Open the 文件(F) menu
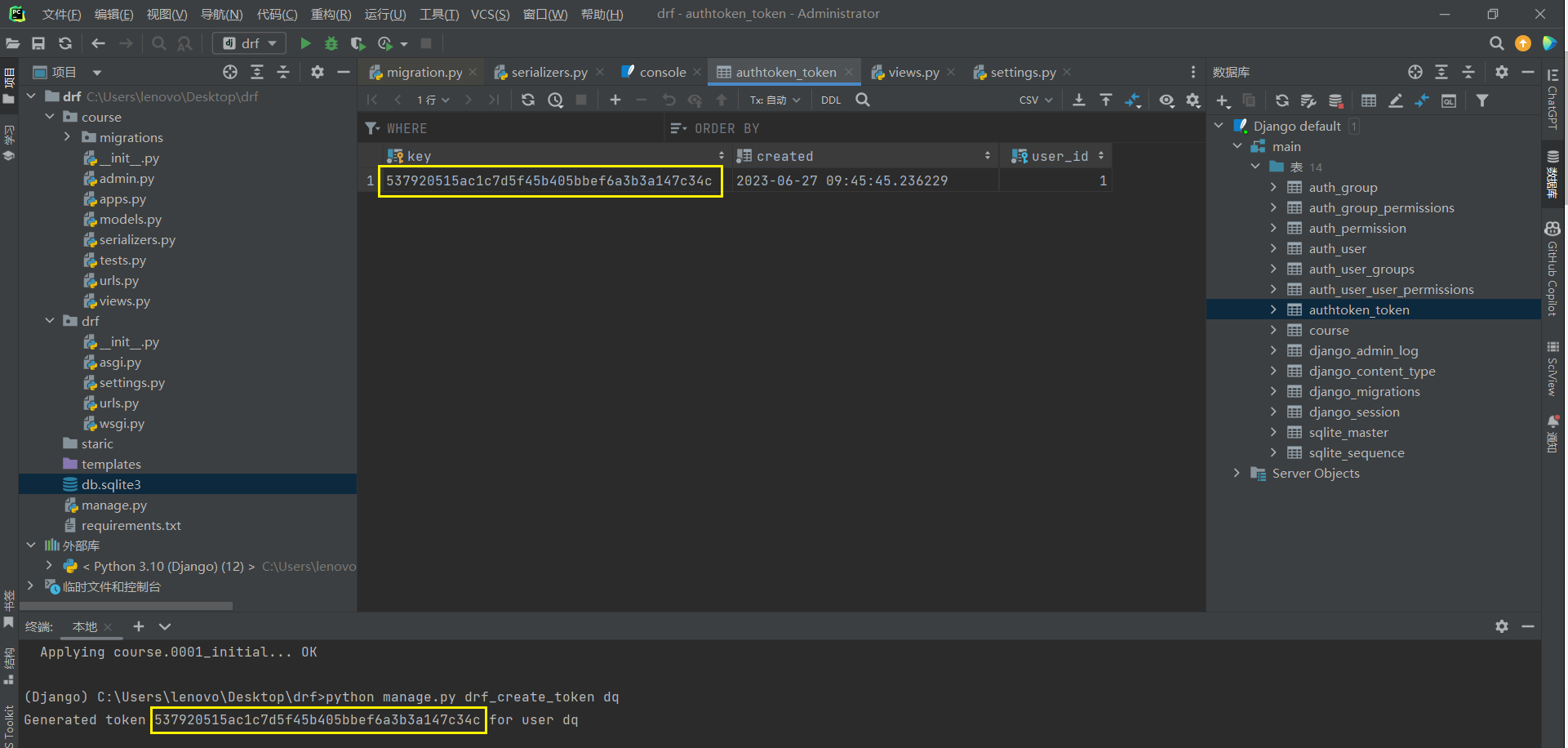Screen dimensions: 1568x748 pyautogui.click(x=62, y=14)
